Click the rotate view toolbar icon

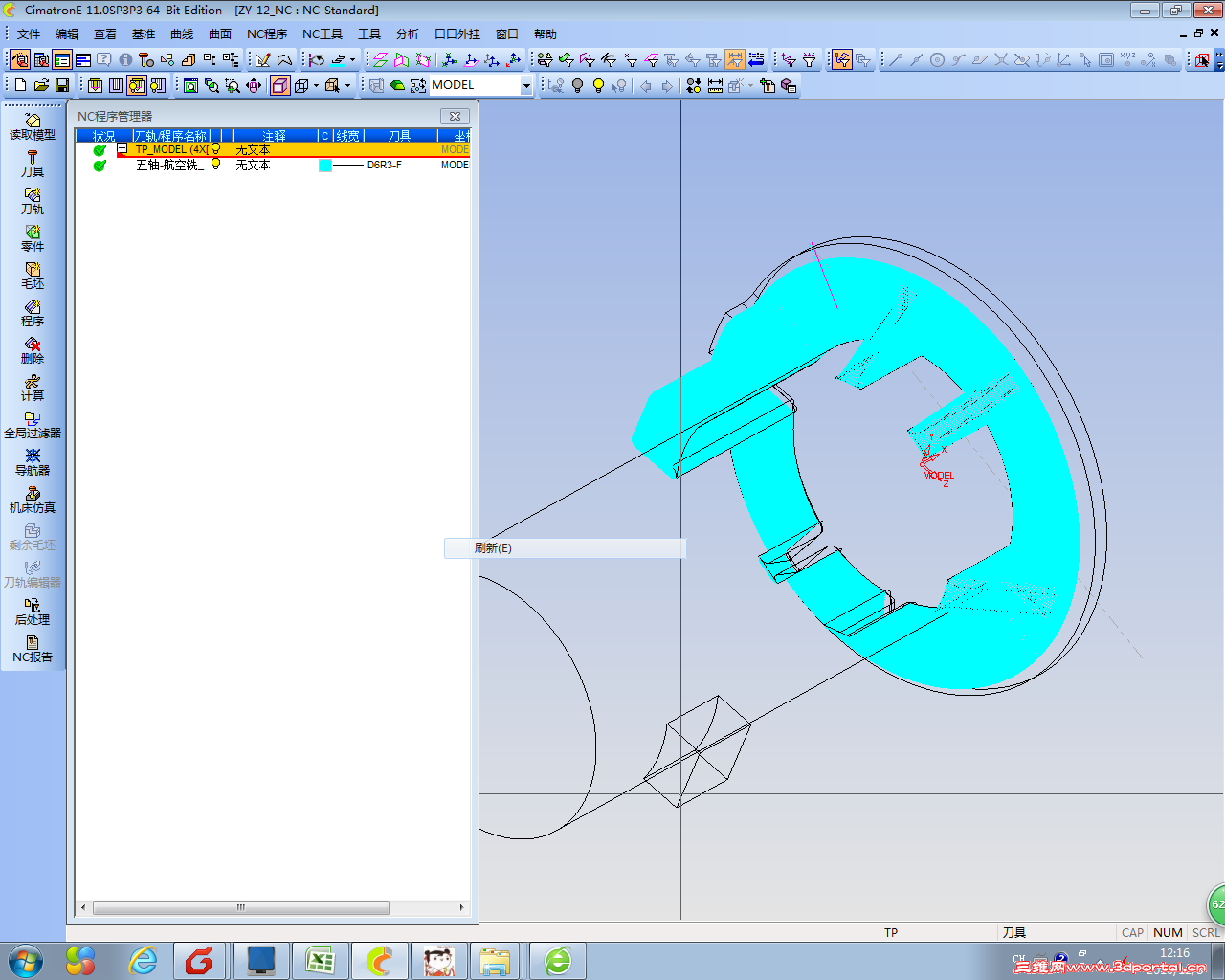(254, 85)
